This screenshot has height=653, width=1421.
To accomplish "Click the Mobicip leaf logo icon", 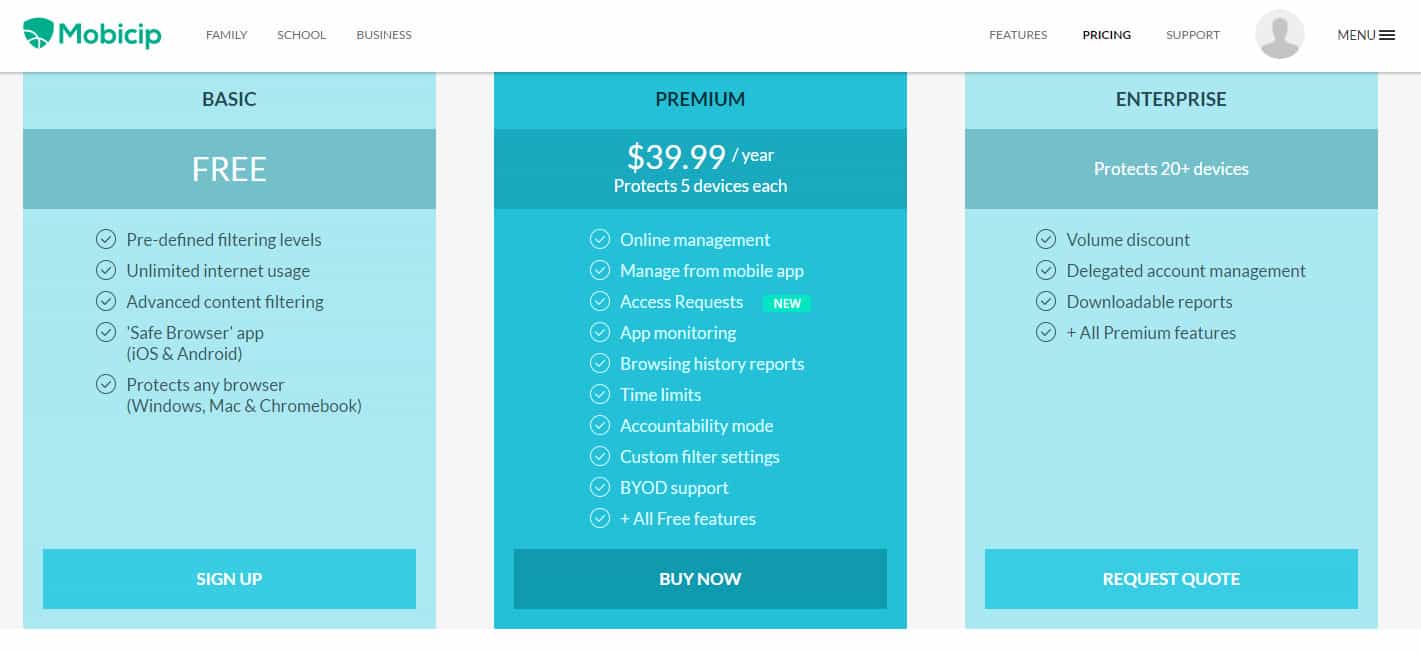I will click(38, 34).
